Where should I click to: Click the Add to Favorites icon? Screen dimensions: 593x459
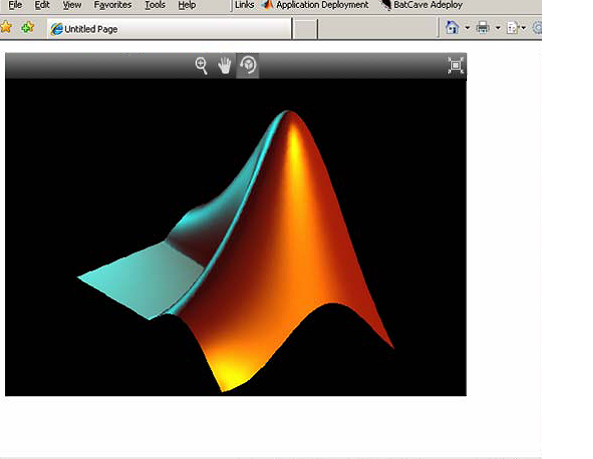(x=28, y=27)
